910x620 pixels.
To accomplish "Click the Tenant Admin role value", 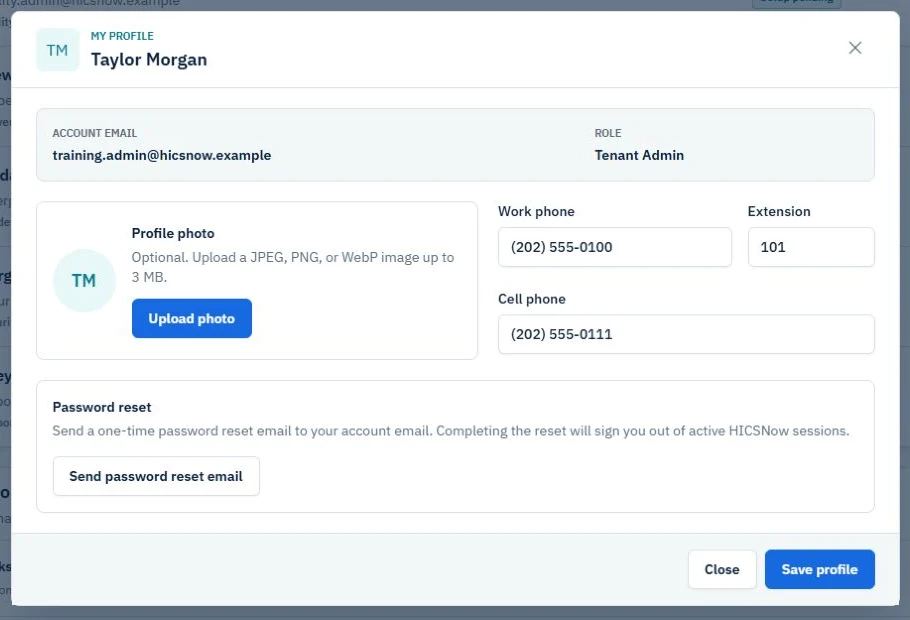I will click(639, 155).
